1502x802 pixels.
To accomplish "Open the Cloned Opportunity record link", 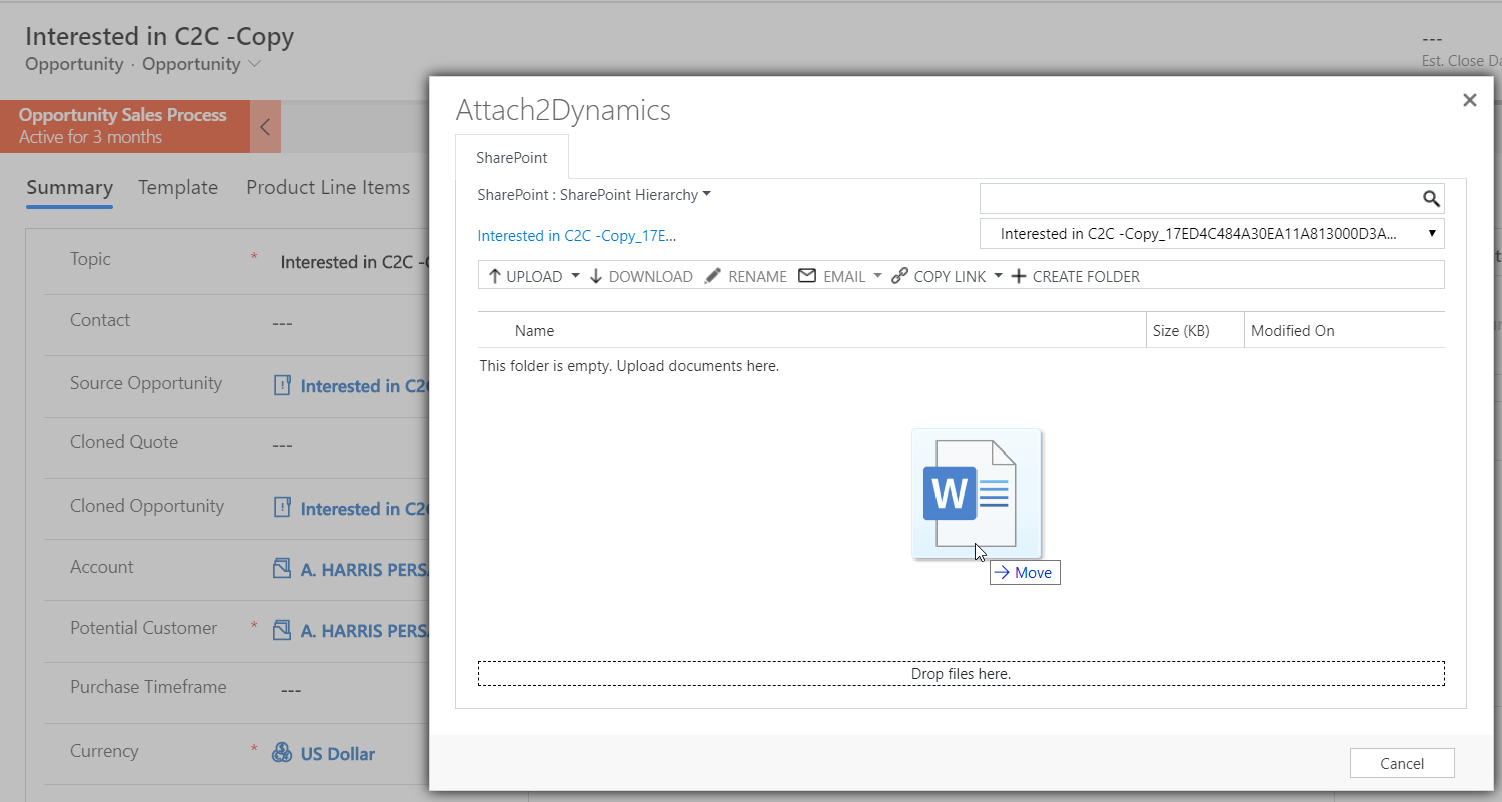I will coord(364,509).
